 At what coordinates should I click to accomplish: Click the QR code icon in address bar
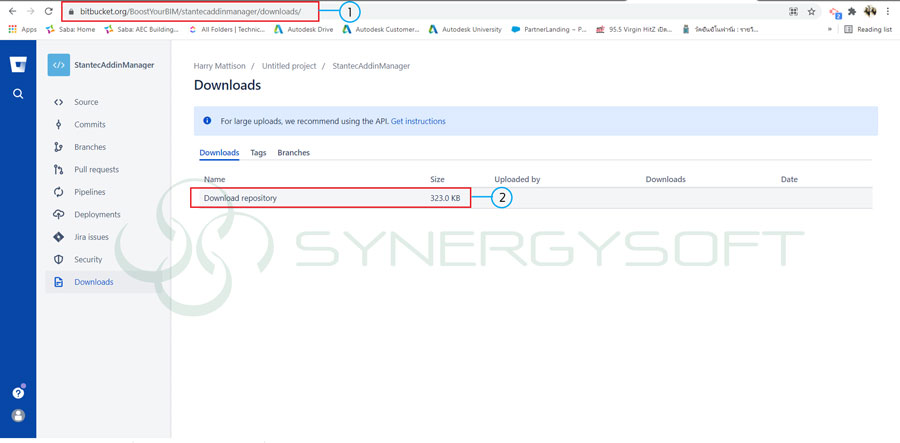(x=793, y=11)
